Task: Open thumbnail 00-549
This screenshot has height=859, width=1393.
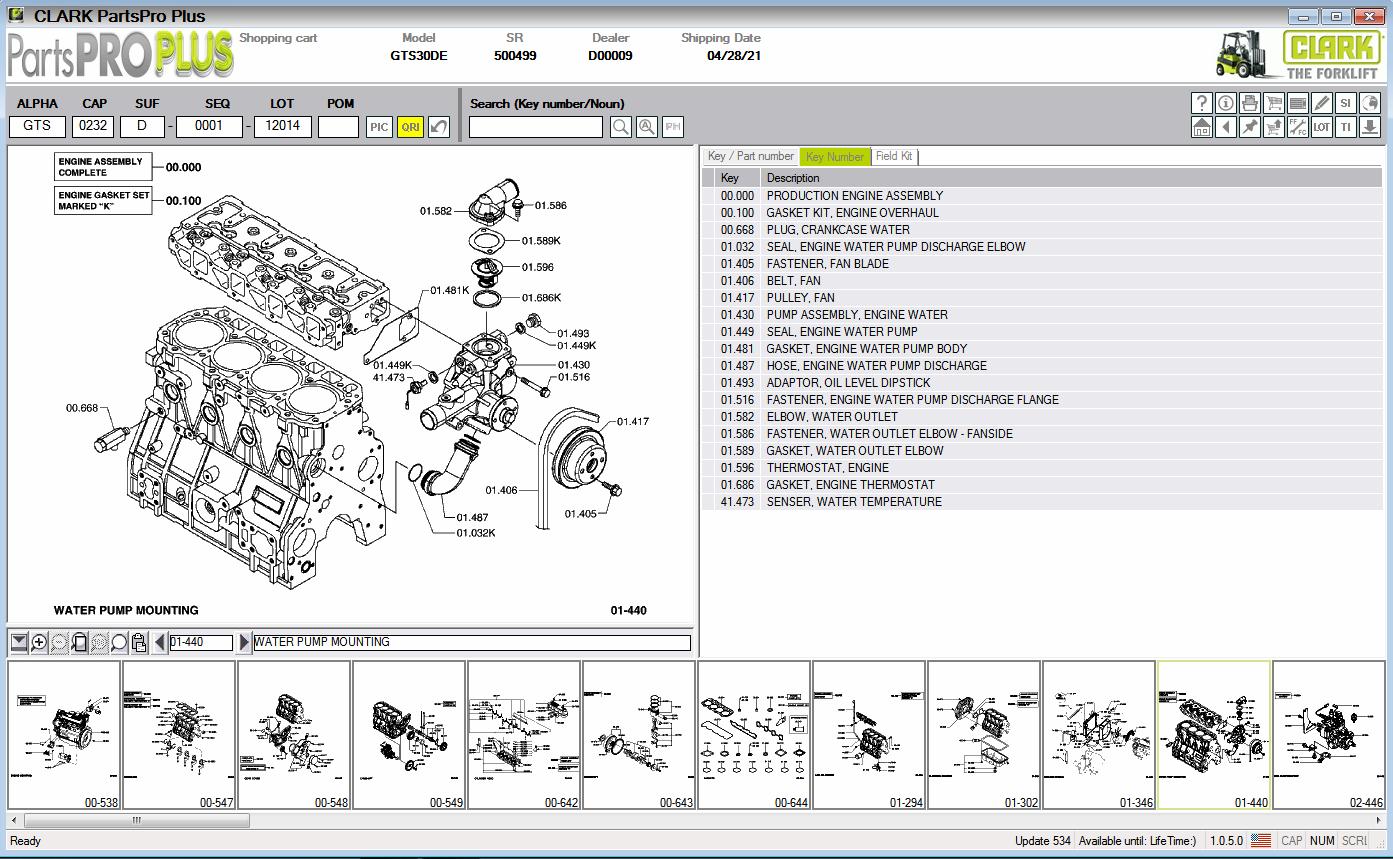Action: point(409,735)
